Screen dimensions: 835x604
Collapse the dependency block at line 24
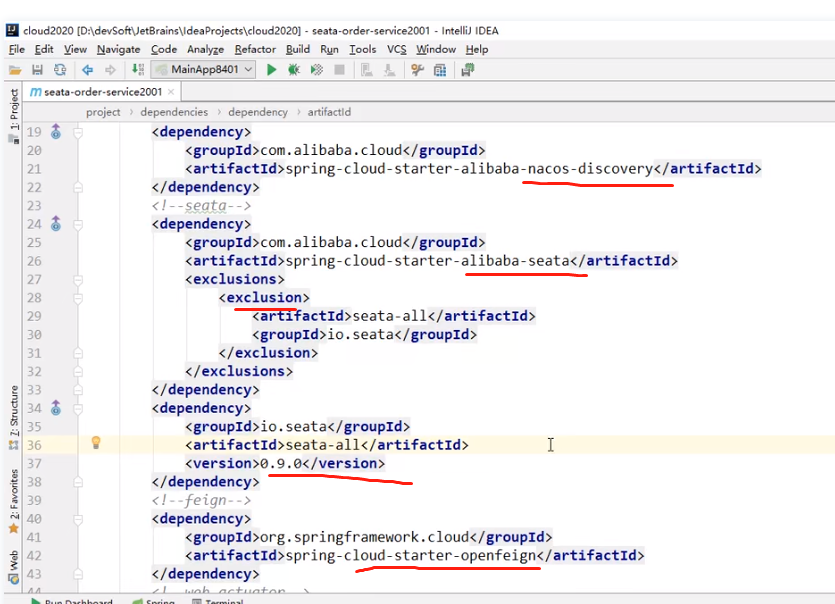pyautogui.click(x=78, y=224)
